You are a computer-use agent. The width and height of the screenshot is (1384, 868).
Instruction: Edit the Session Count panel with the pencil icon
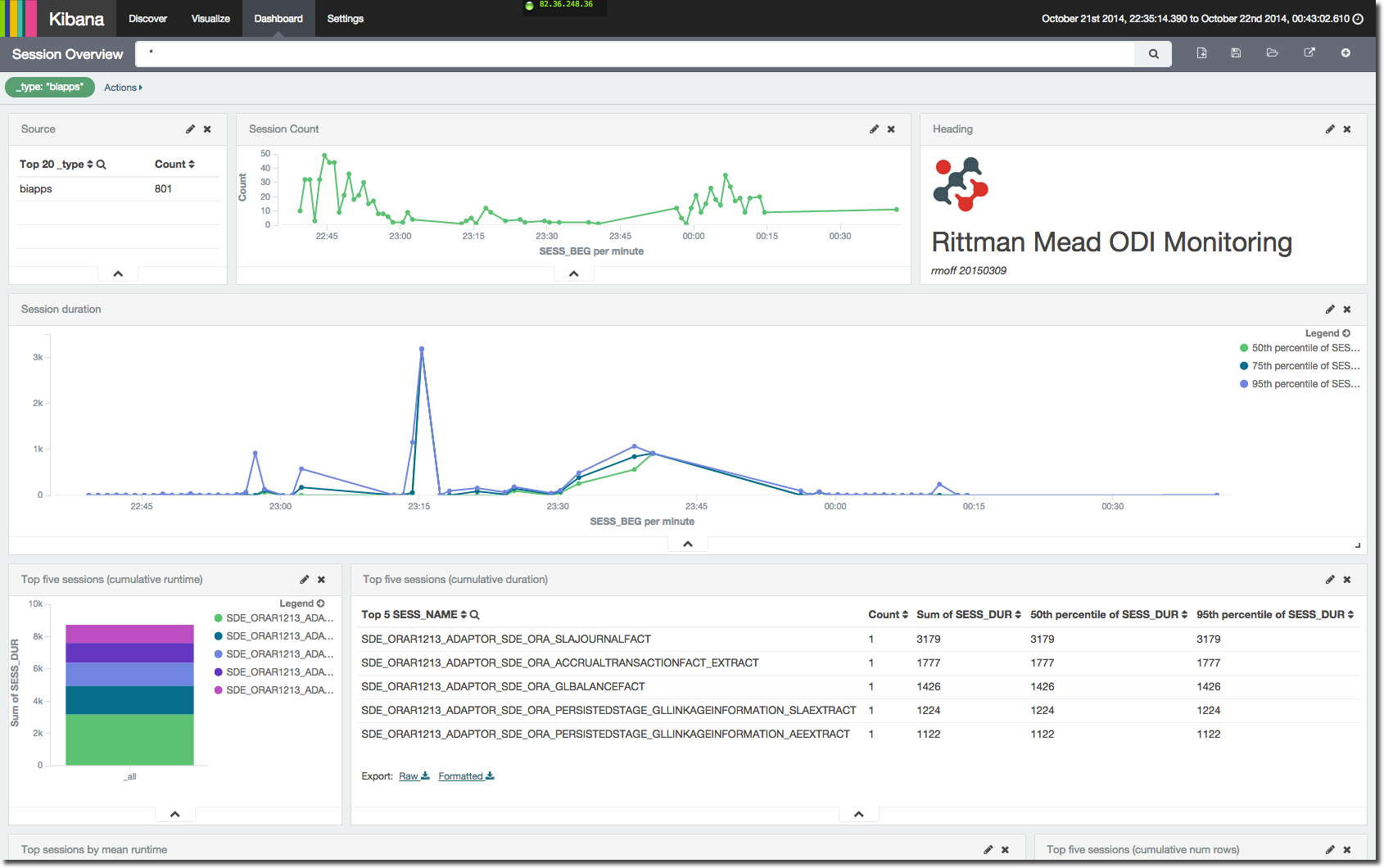(874, 129)
